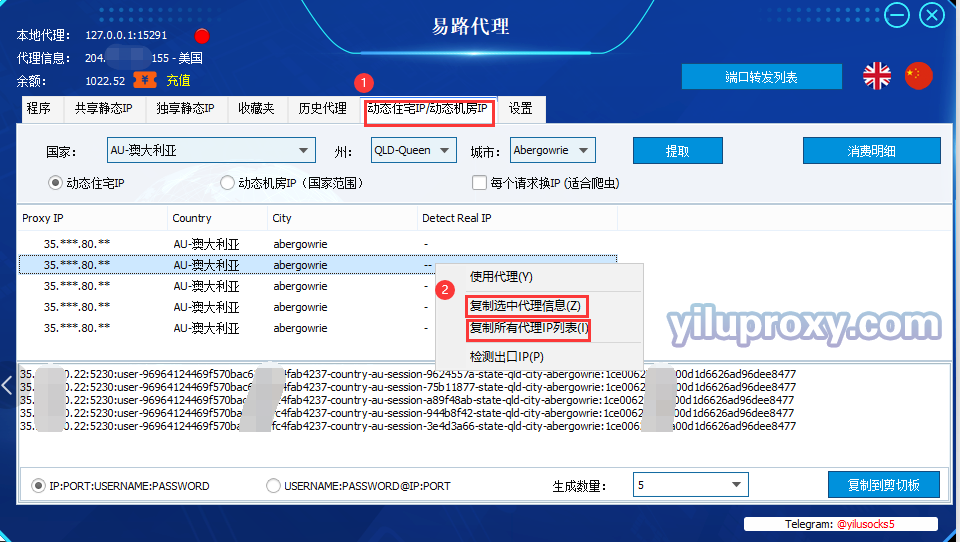Click the local proxy address 127.0.0.1:15291
This screenshot has height=542, width=960.
tap(126, 36)
